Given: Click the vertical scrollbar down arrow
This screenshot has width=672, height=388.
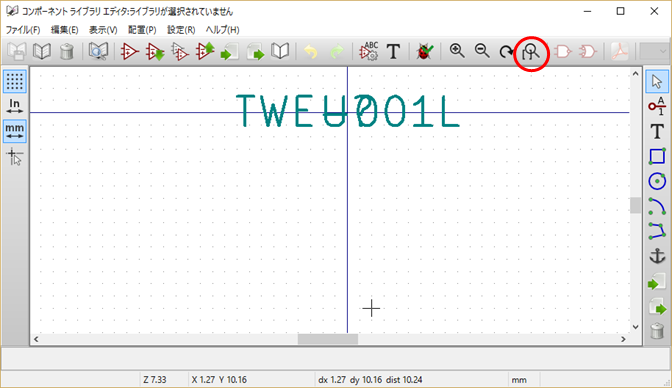Looking at the screenshot, I should pyautogui.click(x=636, y=327).
